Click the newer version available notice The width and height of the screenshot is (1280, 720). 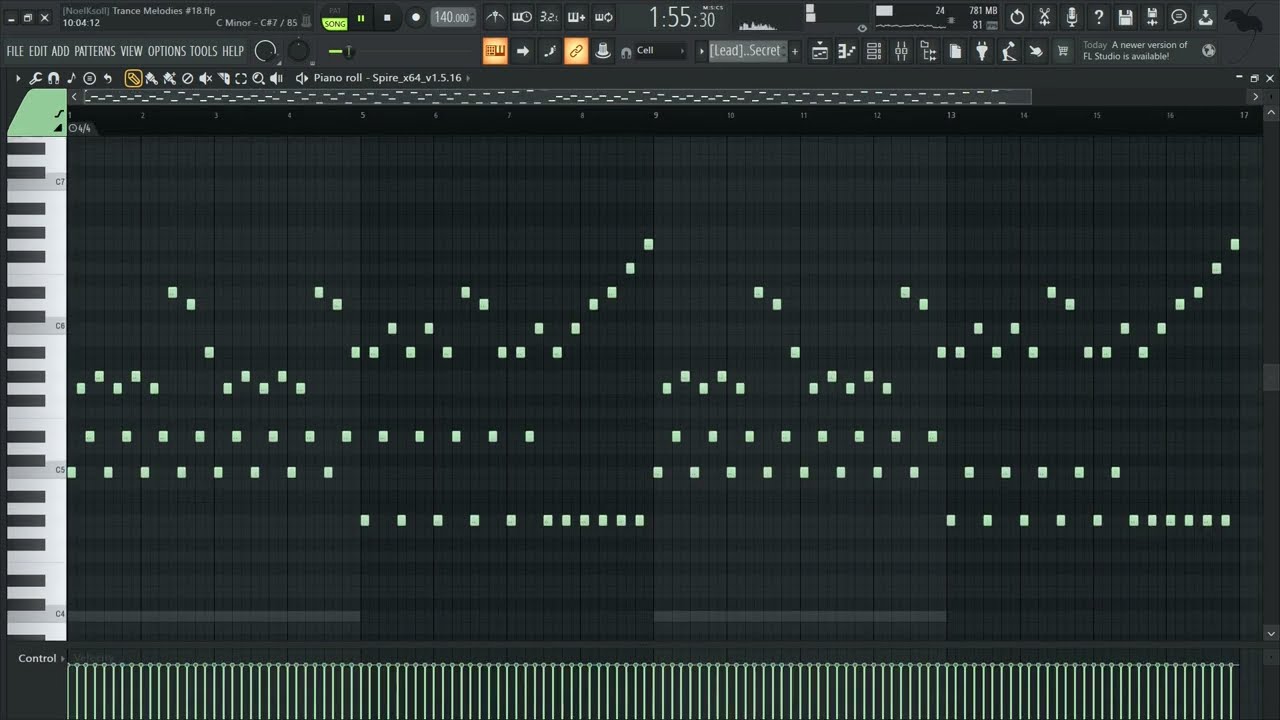coord(1135,51)
